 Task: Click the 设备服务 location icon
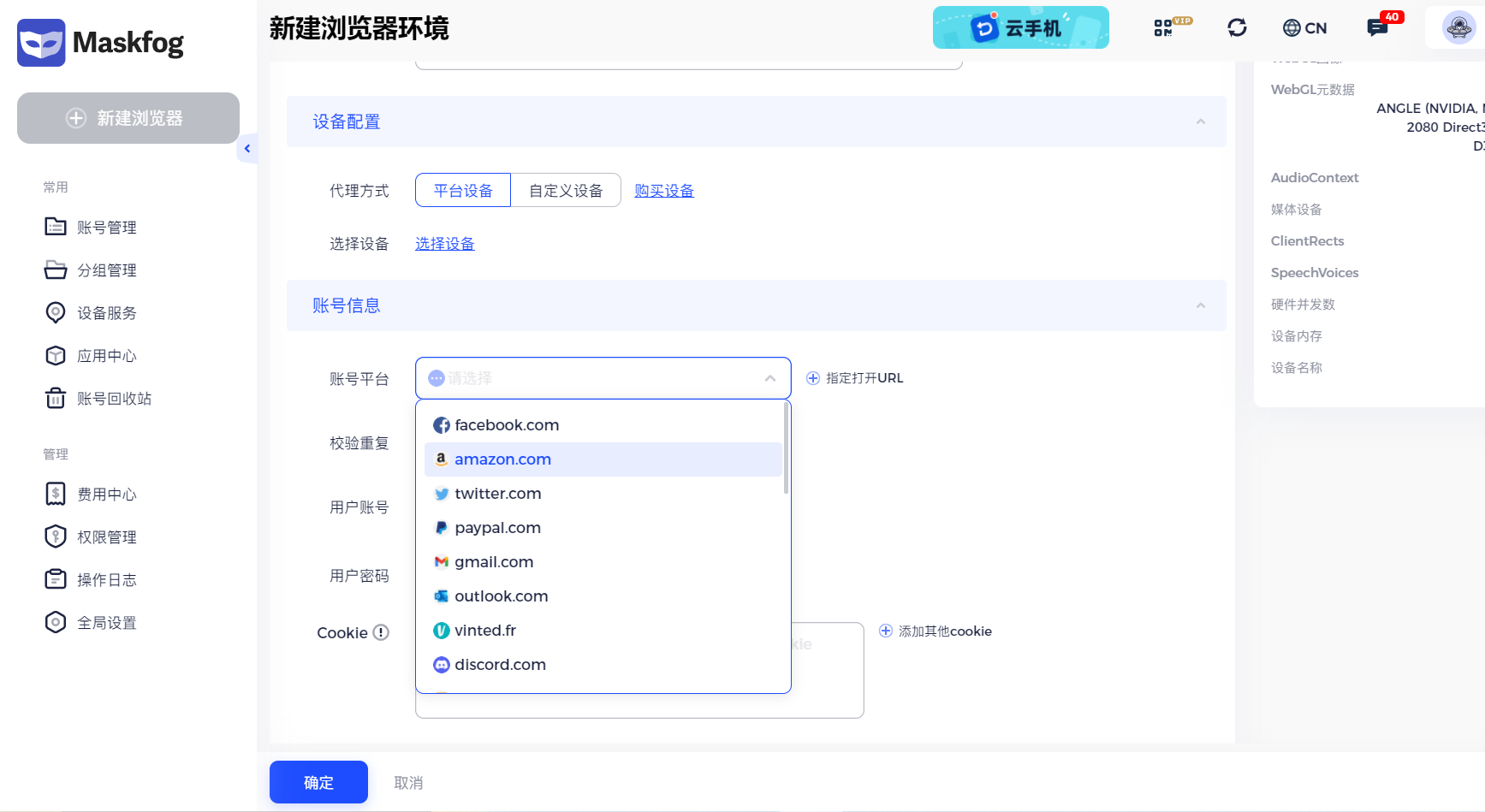[x=56, y=312]
